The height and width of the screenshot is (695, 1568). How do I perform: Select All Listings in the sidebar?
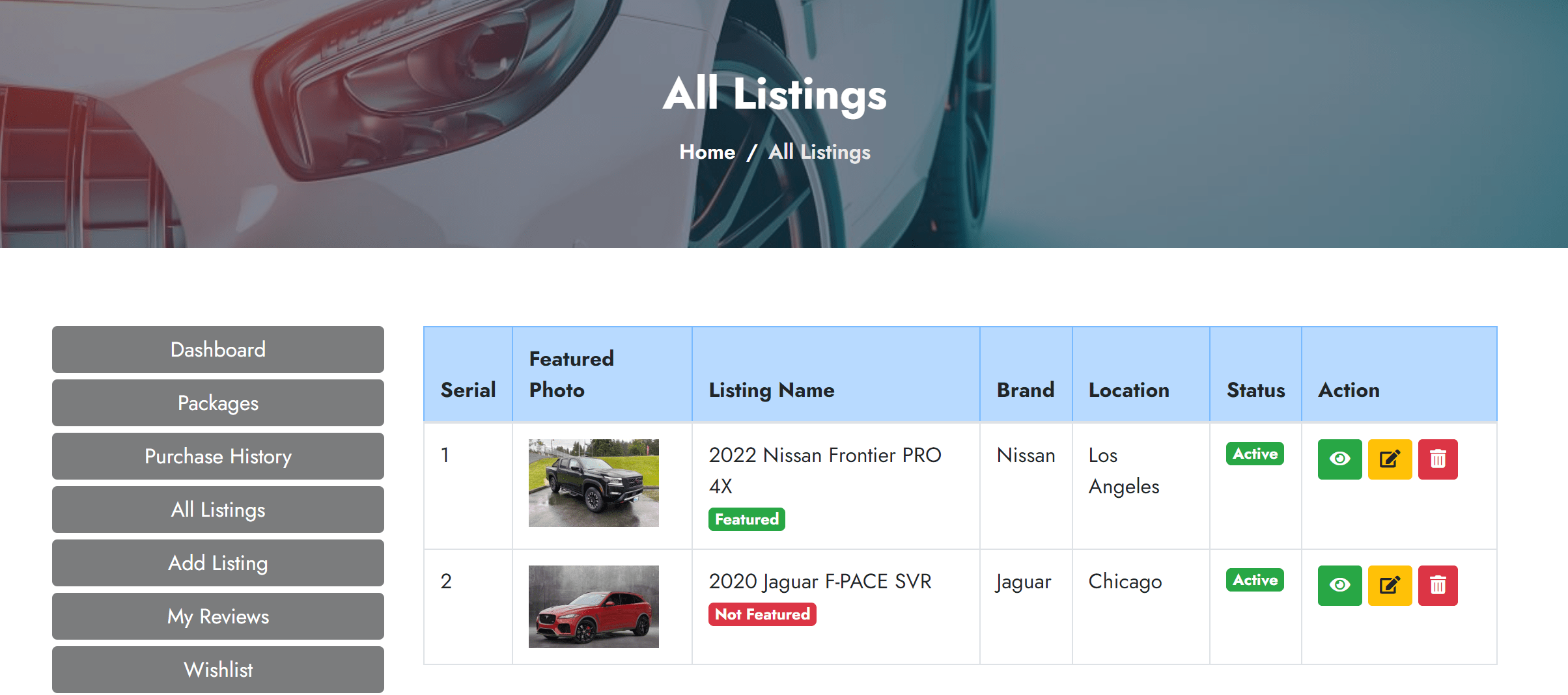(x=217, y=510)
